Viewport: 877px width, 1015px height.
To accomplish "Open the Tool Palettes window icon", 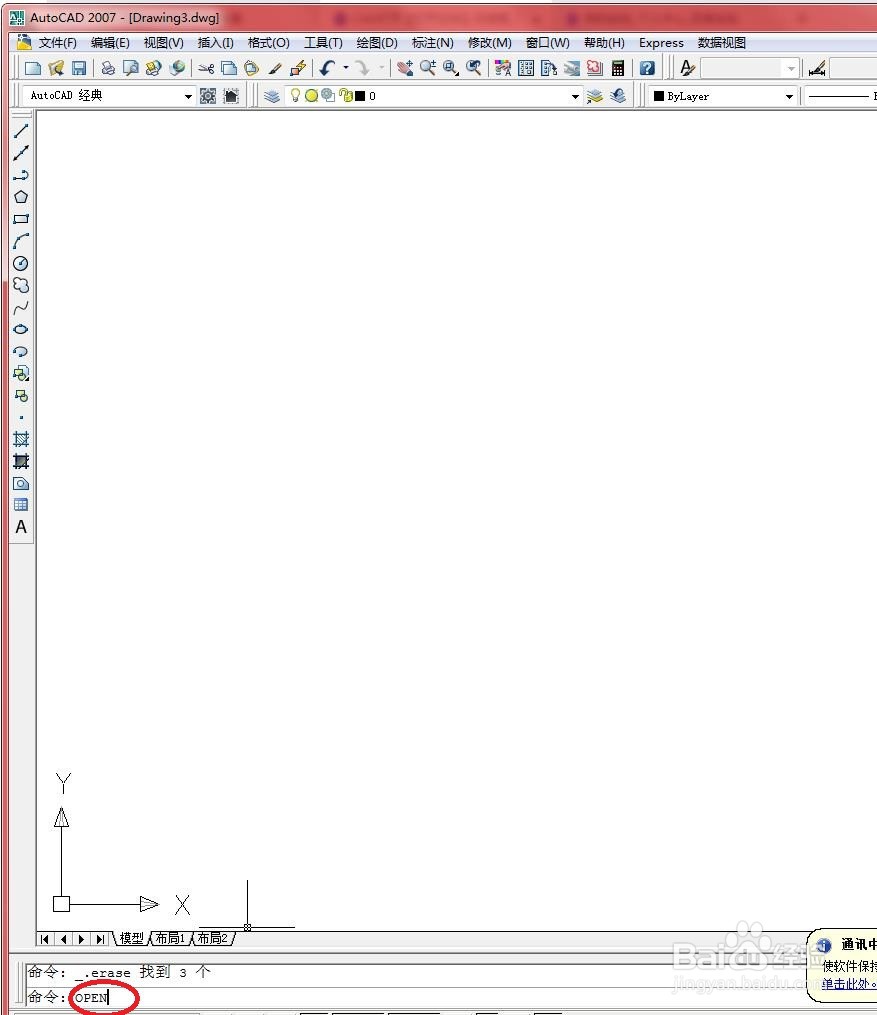I will (549, 68).
